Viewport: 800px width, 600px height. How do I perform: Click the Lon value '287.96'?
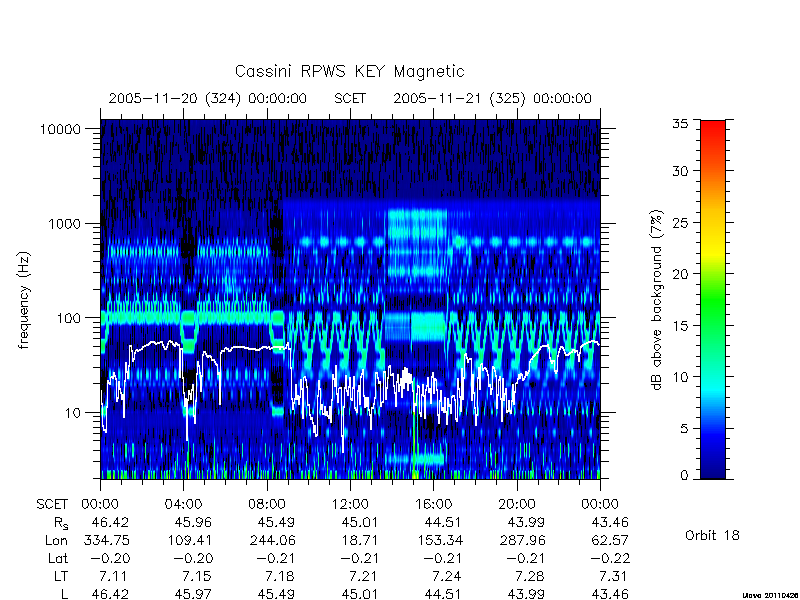(x=522, y=540)
